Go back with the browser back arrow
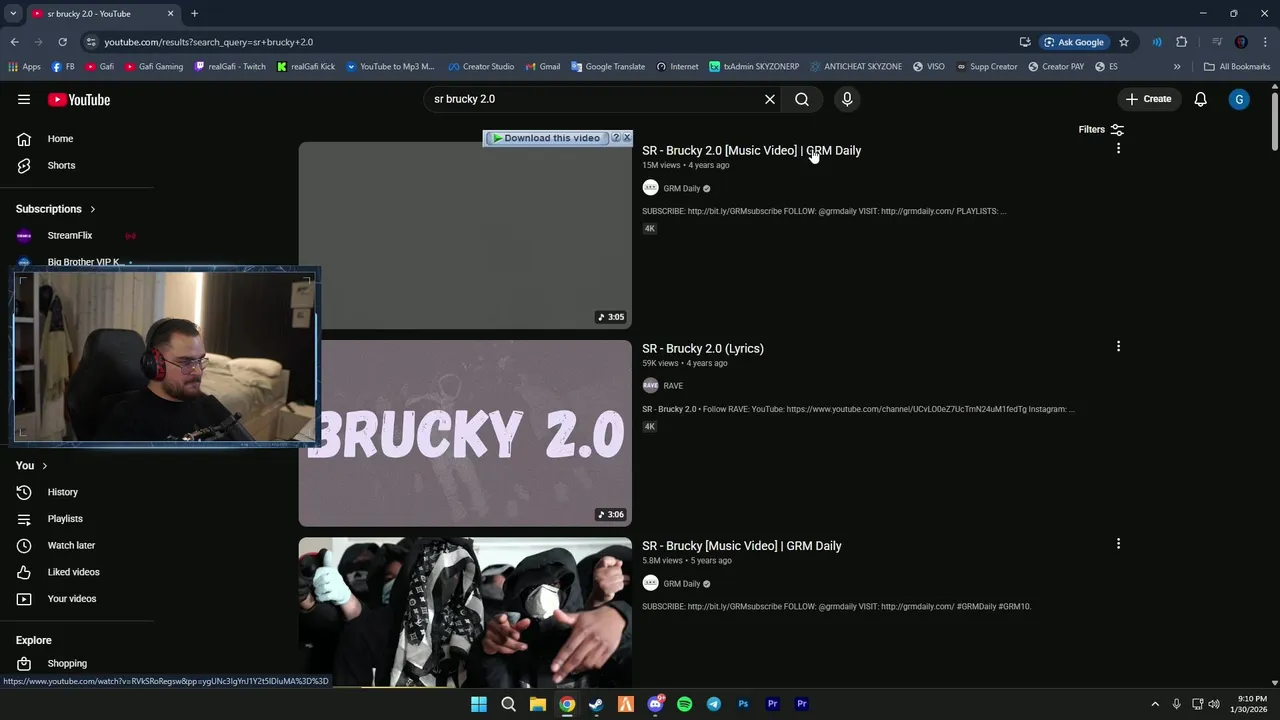 coord(14,42)
